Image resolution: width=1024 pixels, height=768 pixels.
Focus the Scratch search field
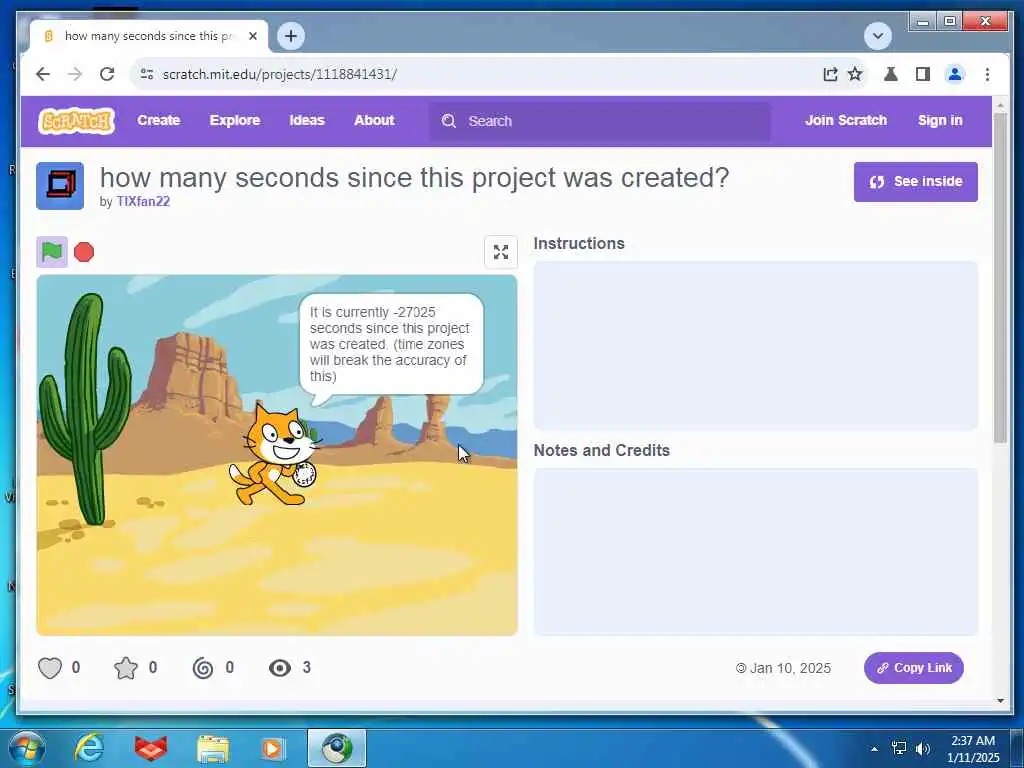(600, 121)
